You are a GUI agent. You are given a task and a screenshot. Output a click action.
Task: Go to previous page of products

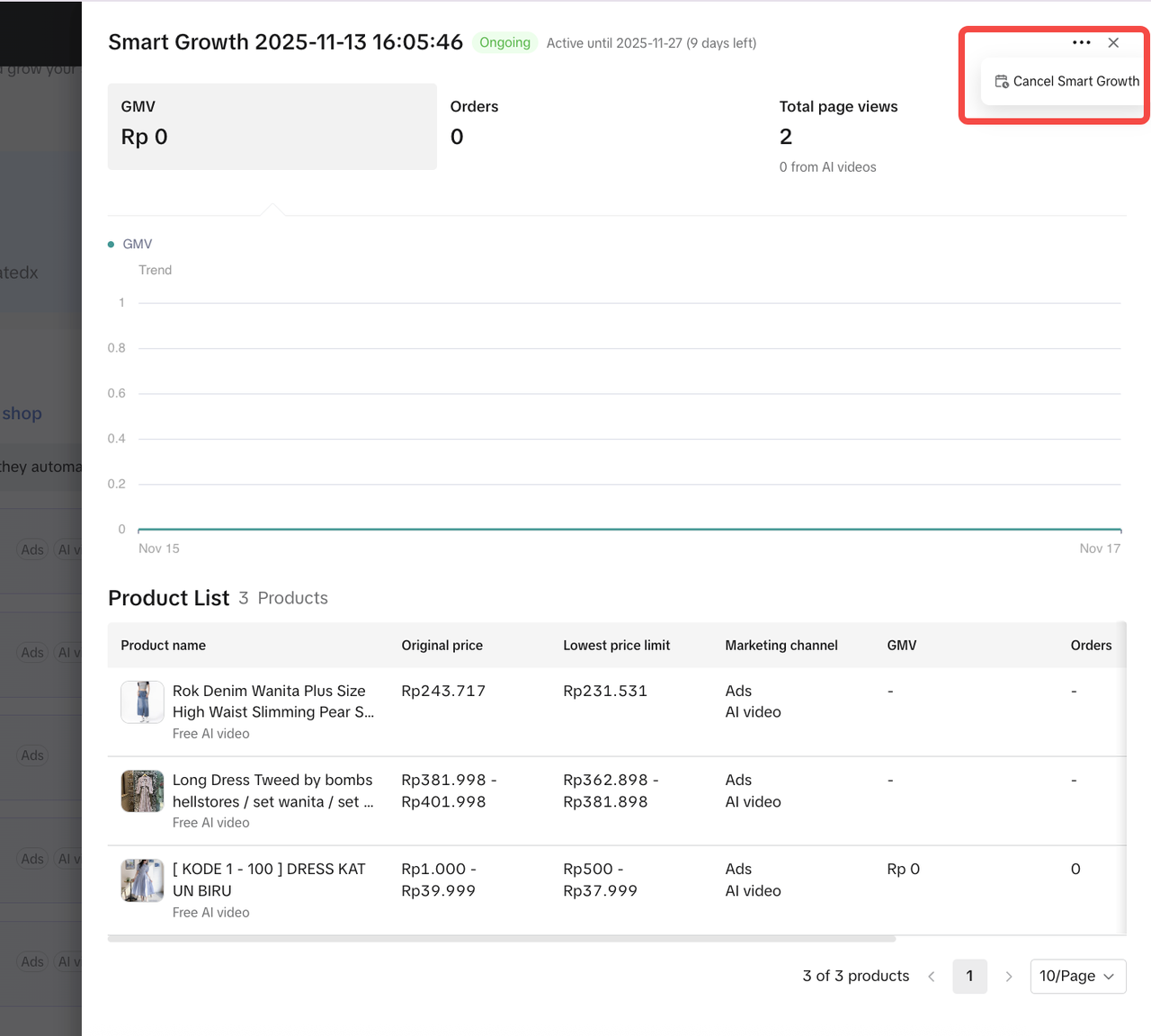coord(932,977)
